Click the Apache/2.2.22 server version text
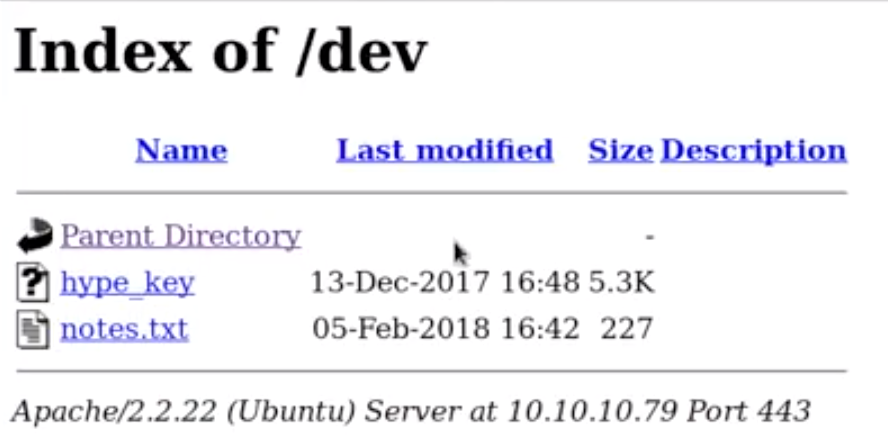This screenshot has height=440, width=888. coord(114,411)
